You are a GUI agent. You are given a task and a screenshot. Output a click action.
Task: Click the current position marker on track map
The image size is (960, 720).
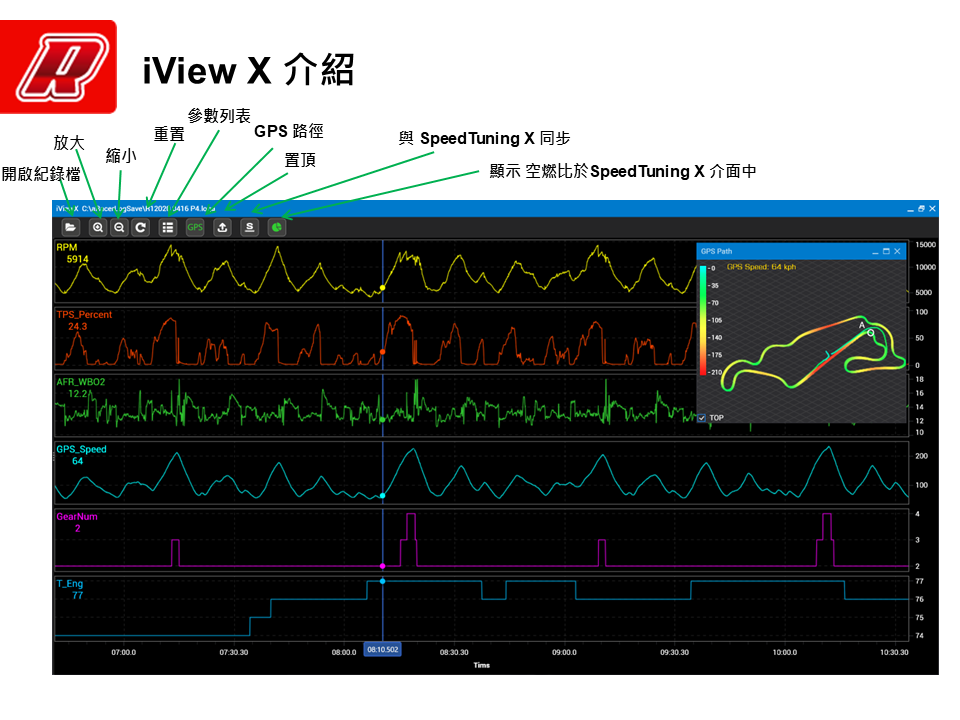pos(870,333)
